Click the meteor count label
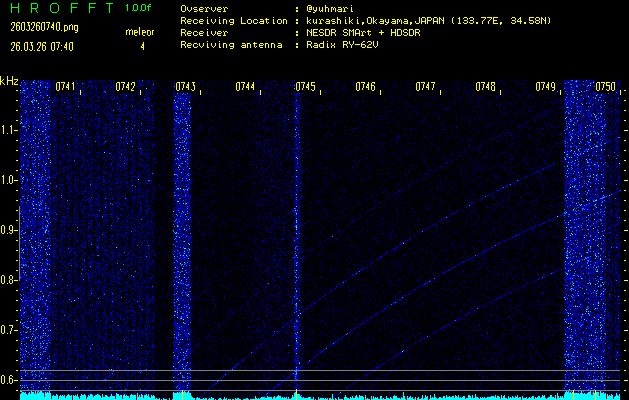The width and height of the screenshot is (629, 400). 140,32
